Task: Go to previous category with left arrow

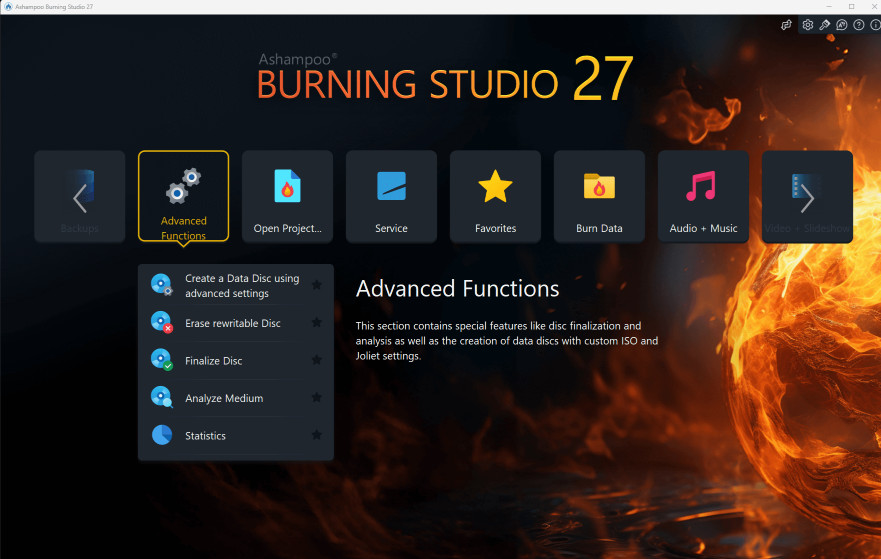Action: (x=79, y=197)
